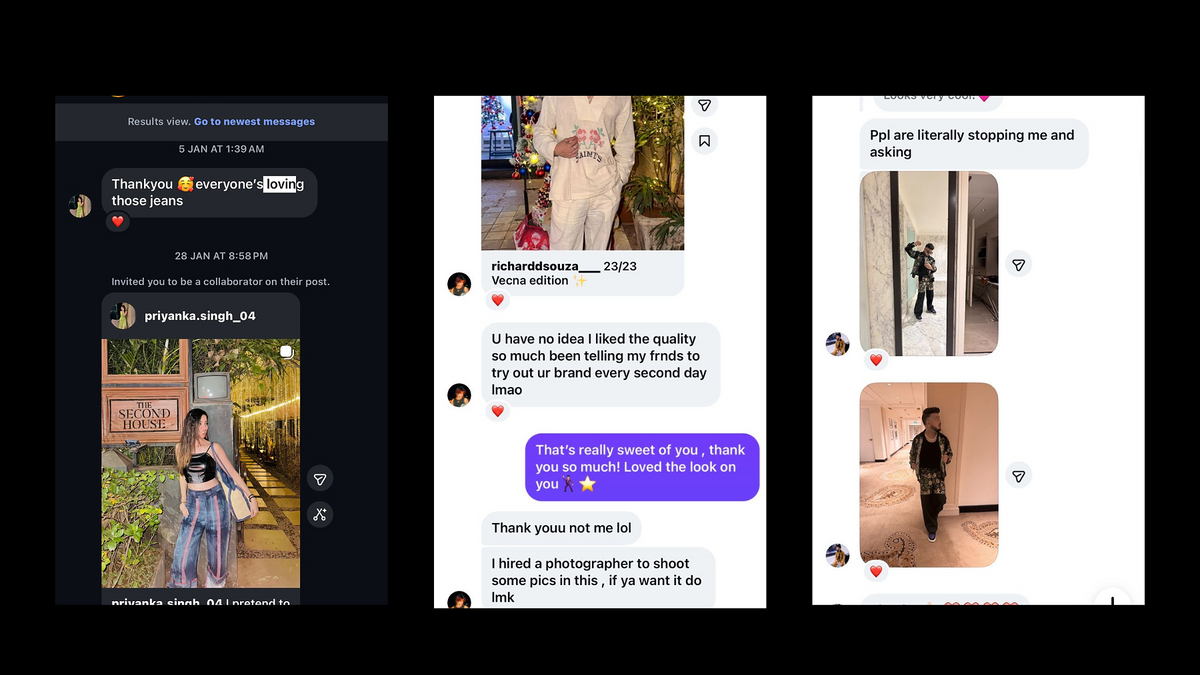Tap share icon next to mirror selfie photo
1200x675 pixels.
point(1018,264)
